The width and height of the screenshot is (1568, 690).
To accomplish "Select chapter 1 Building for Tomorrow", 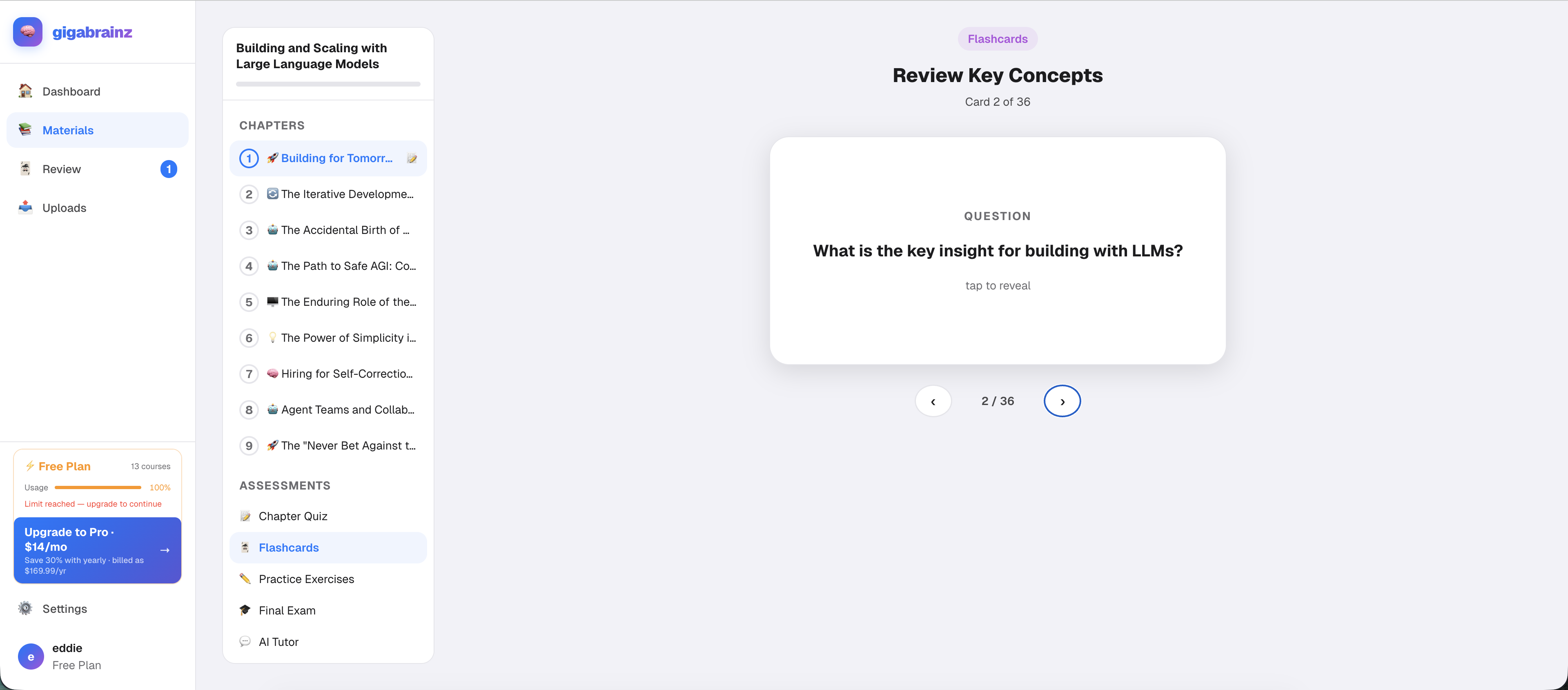I will [329, 158].
